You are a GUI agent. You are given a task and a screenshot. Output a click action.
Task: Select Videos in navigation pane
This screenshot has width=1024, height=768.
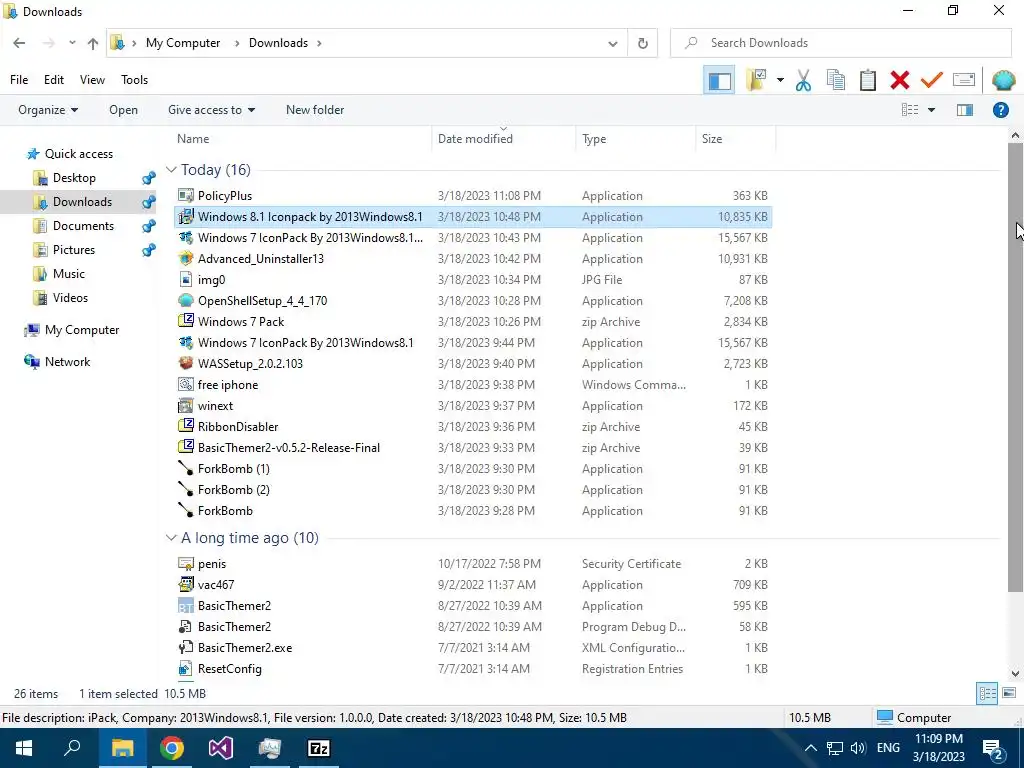pyautogui.click(x=70, y=298)
